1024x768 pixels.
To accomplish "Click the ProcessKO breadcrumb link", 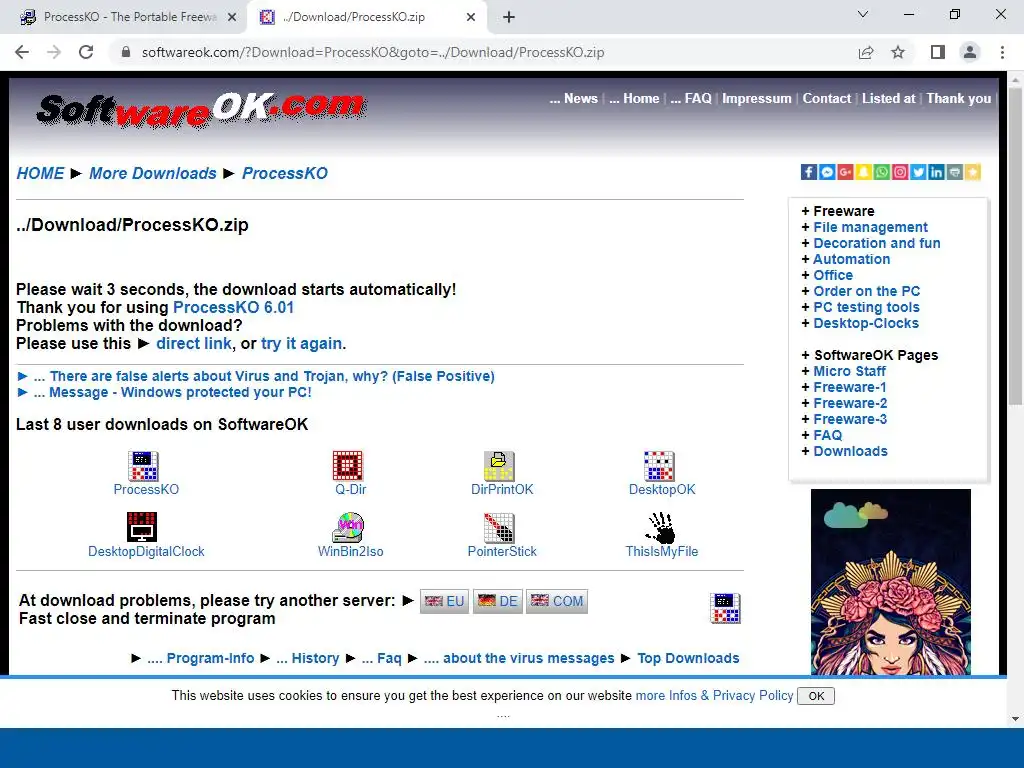I will click(x=285, y=173).
